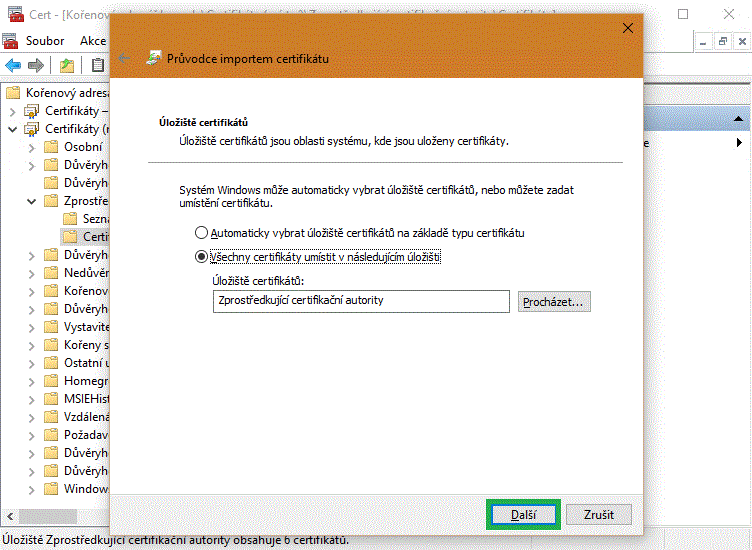Select the Osobní folder icon in the tree
752x550 pixels.
pos(51,147)
